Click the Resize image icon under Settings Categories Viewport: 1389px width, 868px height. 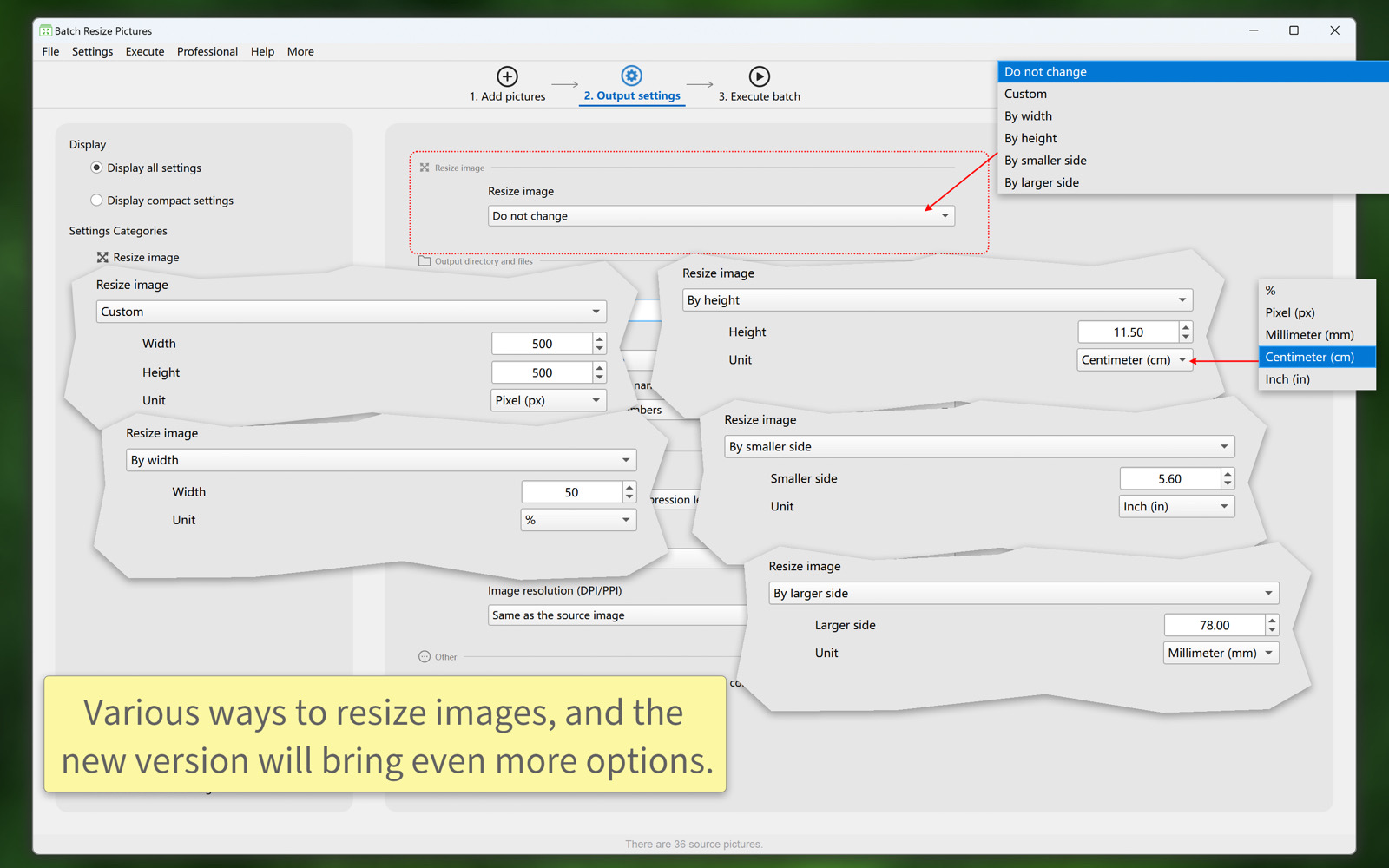pyautogui.click(x=102, y=257)
